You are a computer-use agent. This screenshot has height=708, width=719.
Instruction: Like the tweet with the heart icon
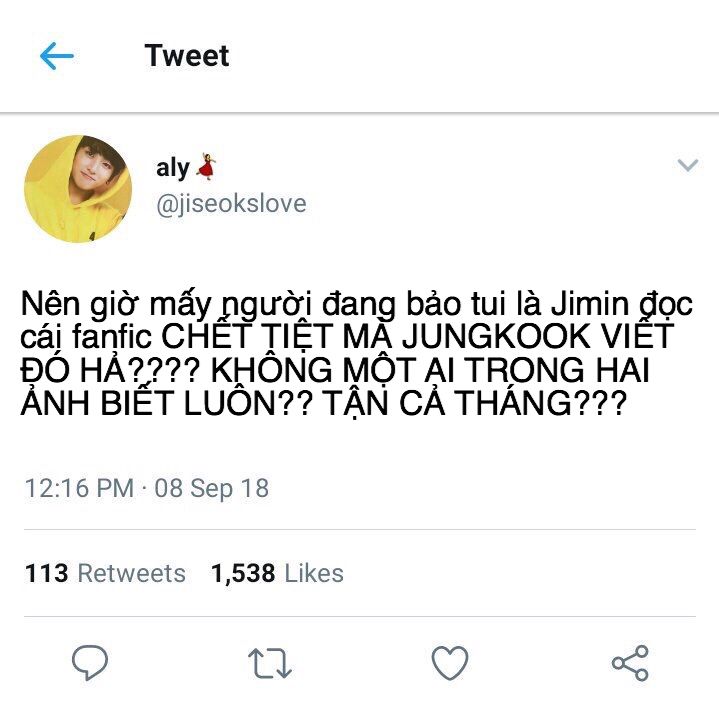[x=450, y=663]
